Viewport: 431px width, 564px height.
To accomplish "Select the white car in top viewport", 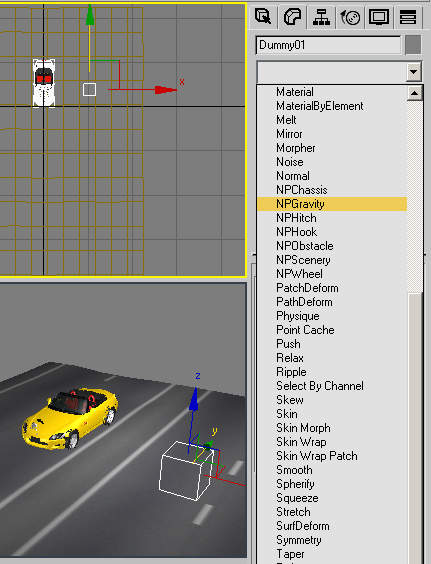I will pyautogui.click(x=44, y=83).
